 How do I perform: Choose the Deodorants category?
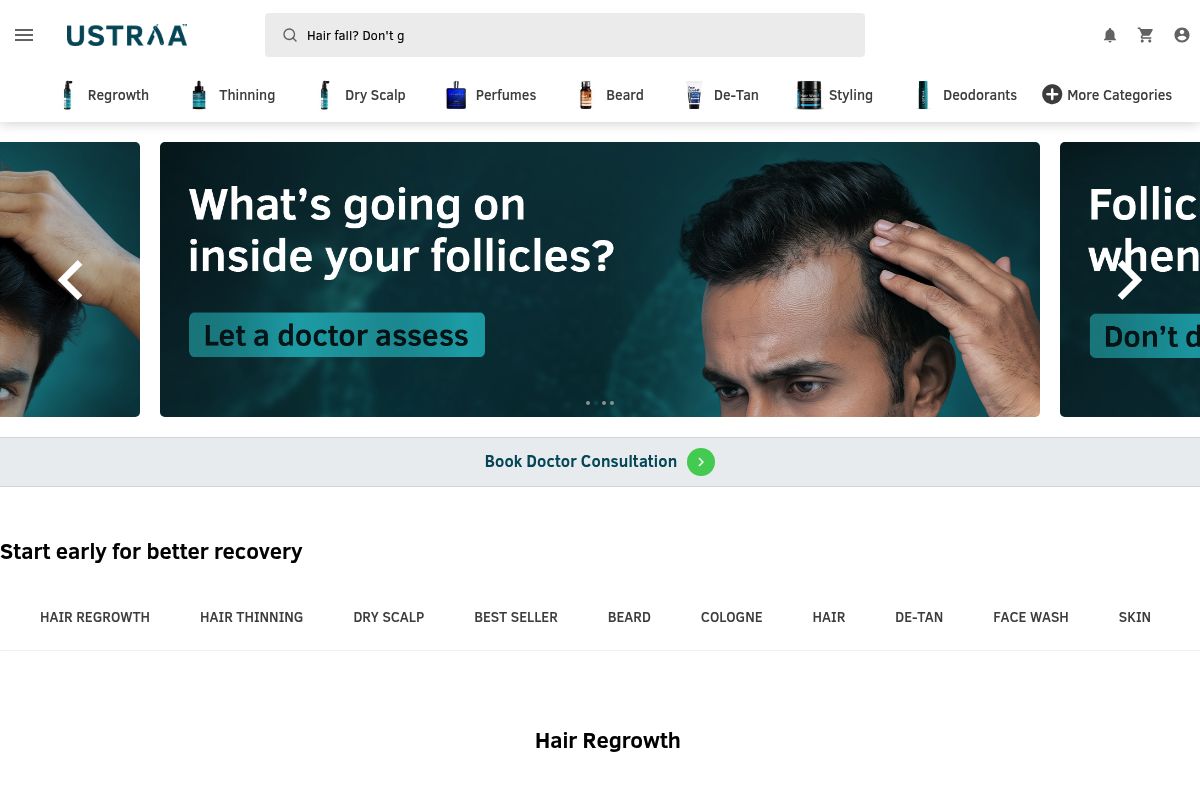point(966,95)
